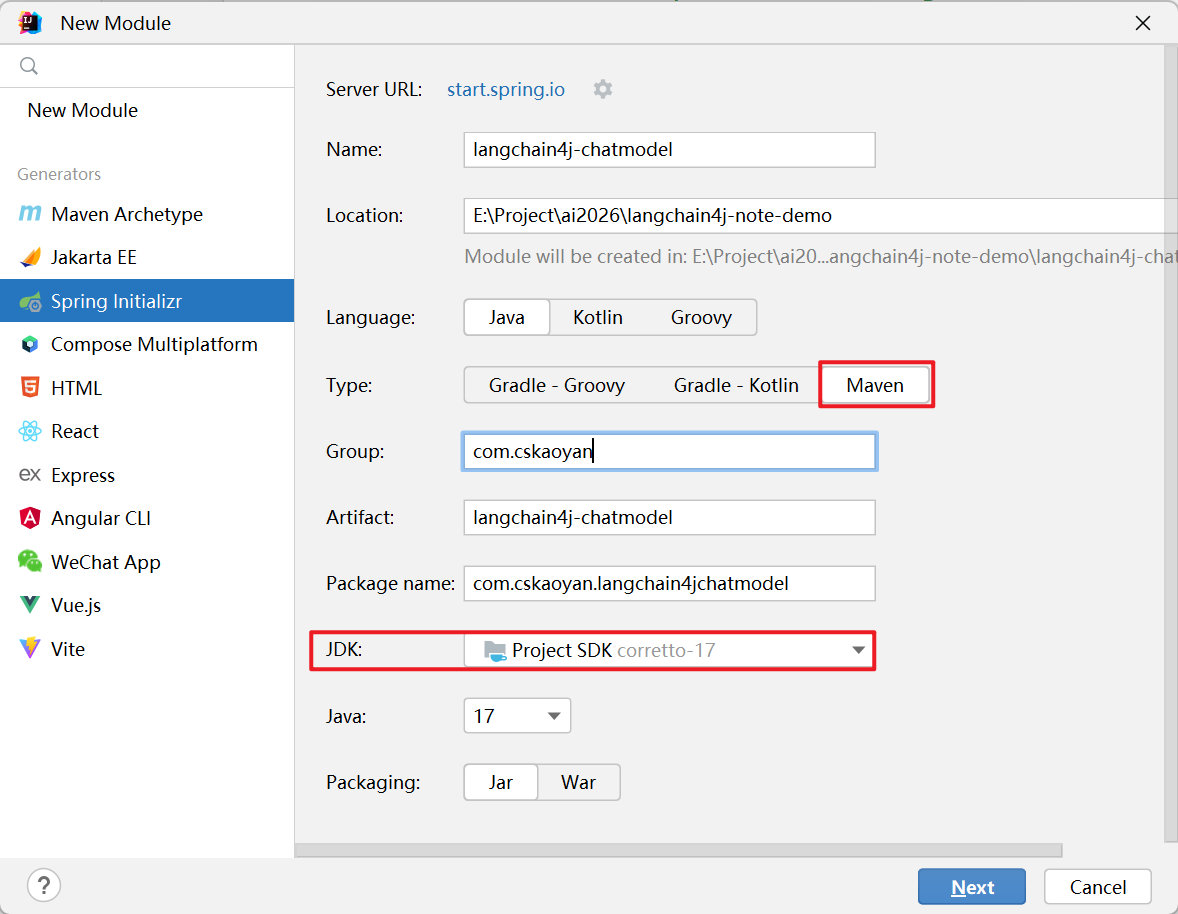Screen dimensions: 1178x914
Task: Click the Cancel button
Action: (x=1098, y=887)
